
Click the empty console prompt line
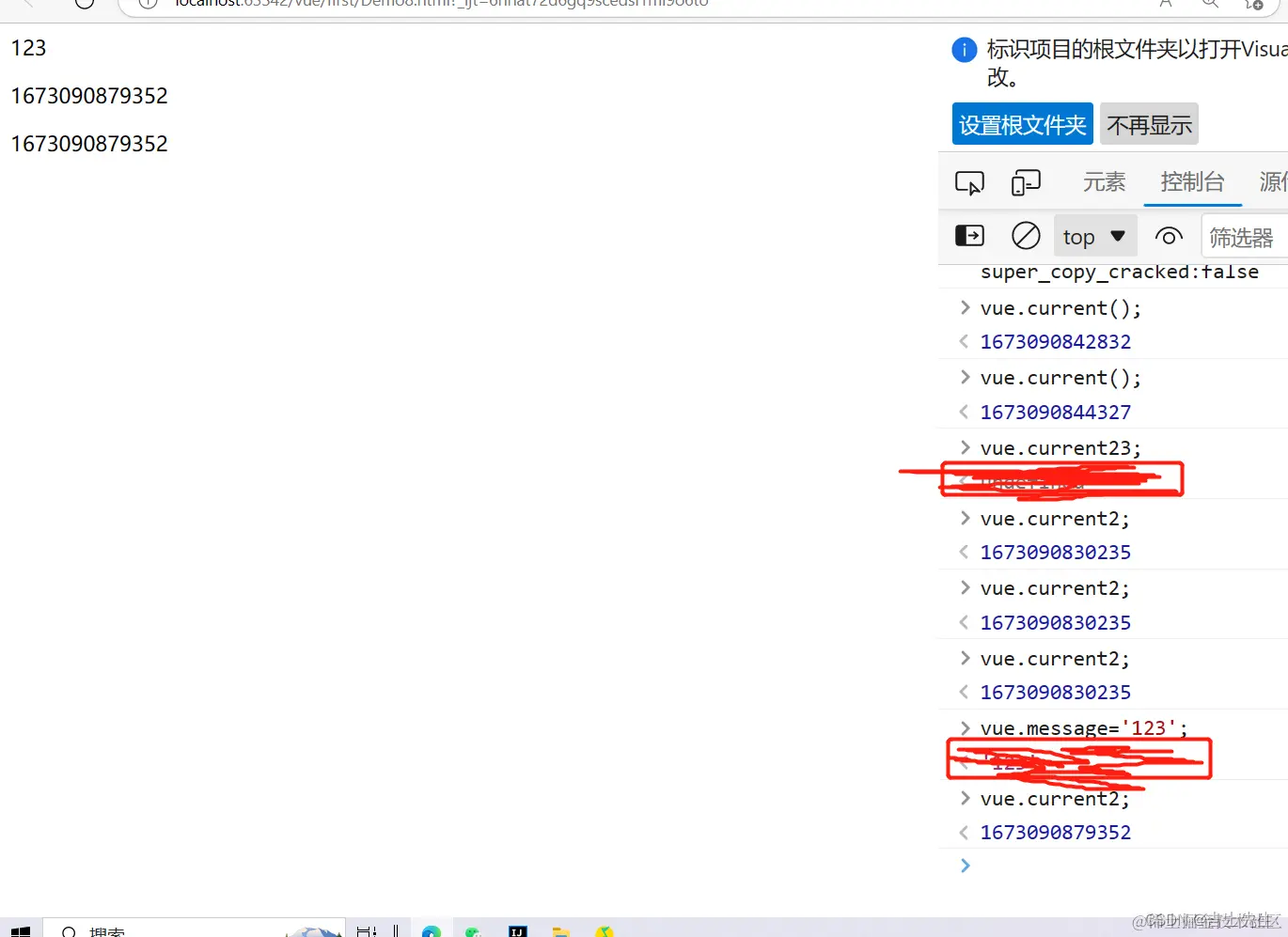[1123, 866]
